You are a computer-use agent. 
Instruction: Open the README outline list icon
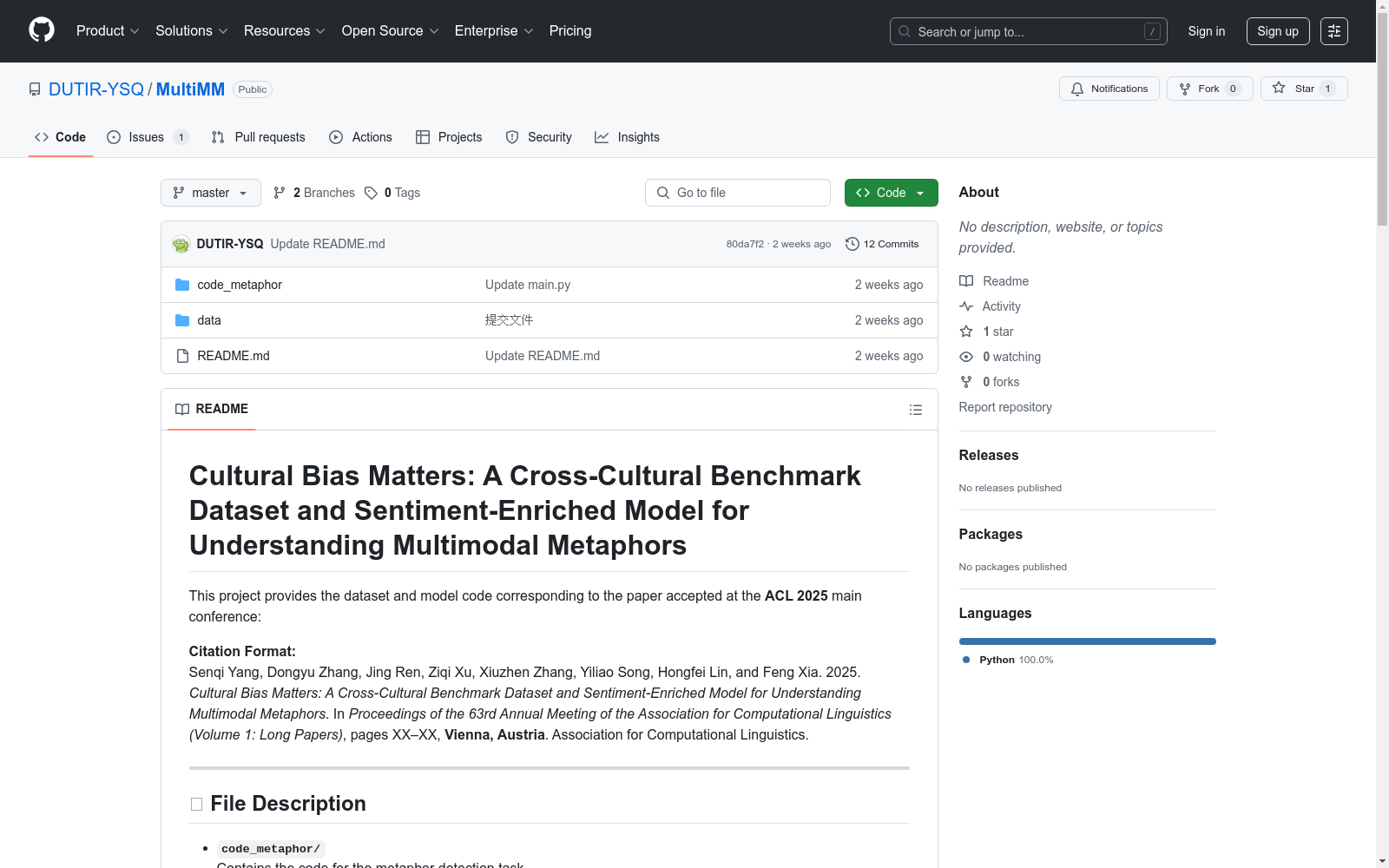(x=916, y=410)
